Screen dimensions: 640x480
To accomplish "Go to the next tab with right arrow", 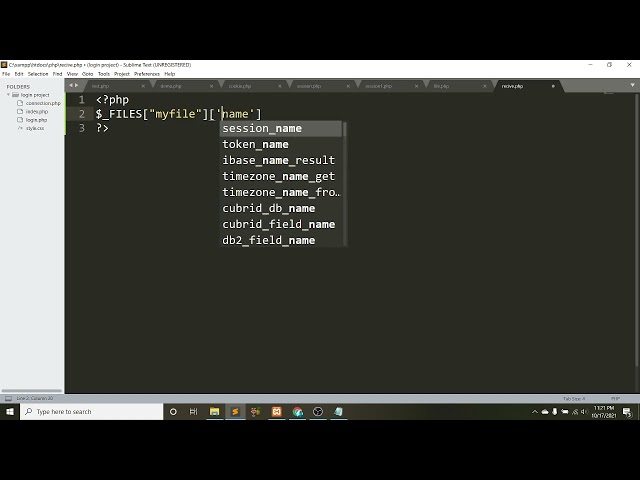I will [x=76, y=85].
